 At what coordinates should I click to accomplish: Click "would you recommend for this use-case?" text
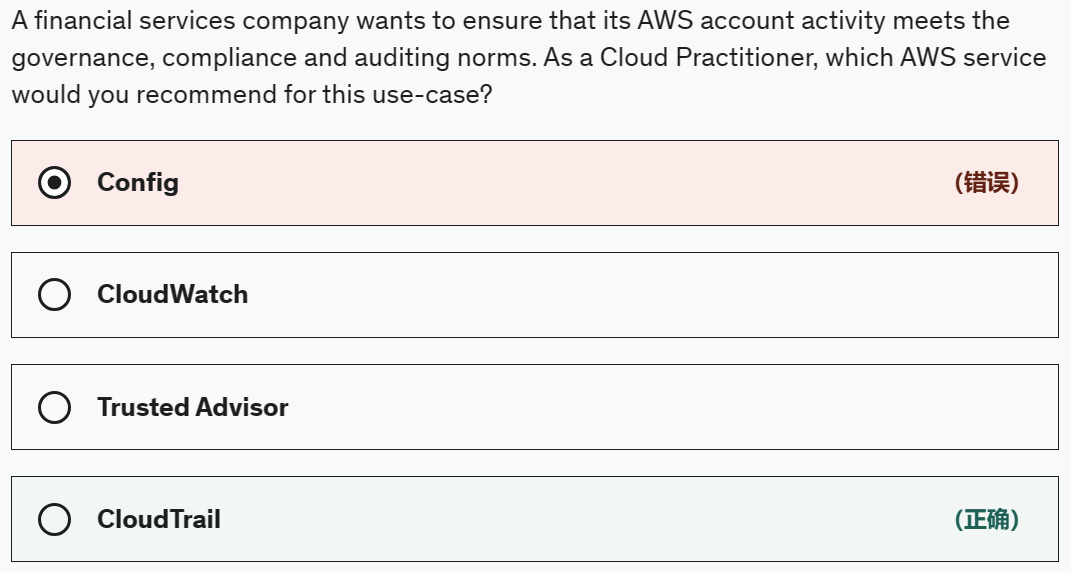point(251,96)
